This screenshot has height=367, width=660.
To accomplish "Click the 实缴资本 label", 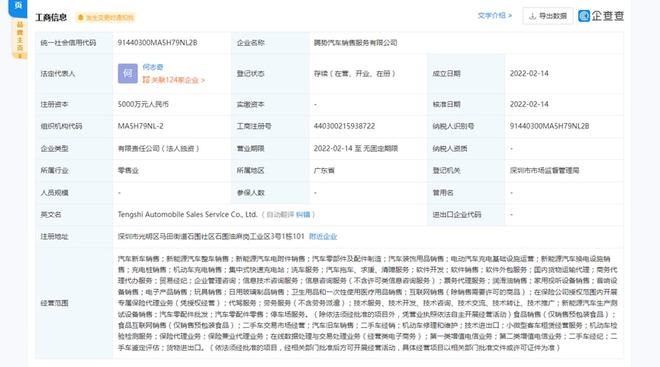I will [x=250, y=104].
